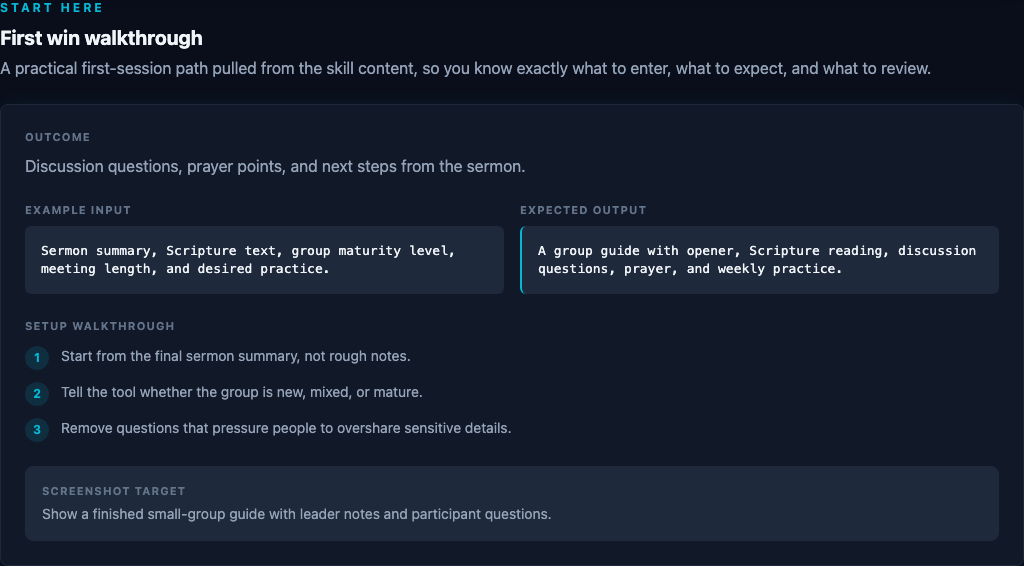This screenshot has width=1024, height=566.
Task: Click the outcome text about discussion questions
Action: click(x=275, y=166)
